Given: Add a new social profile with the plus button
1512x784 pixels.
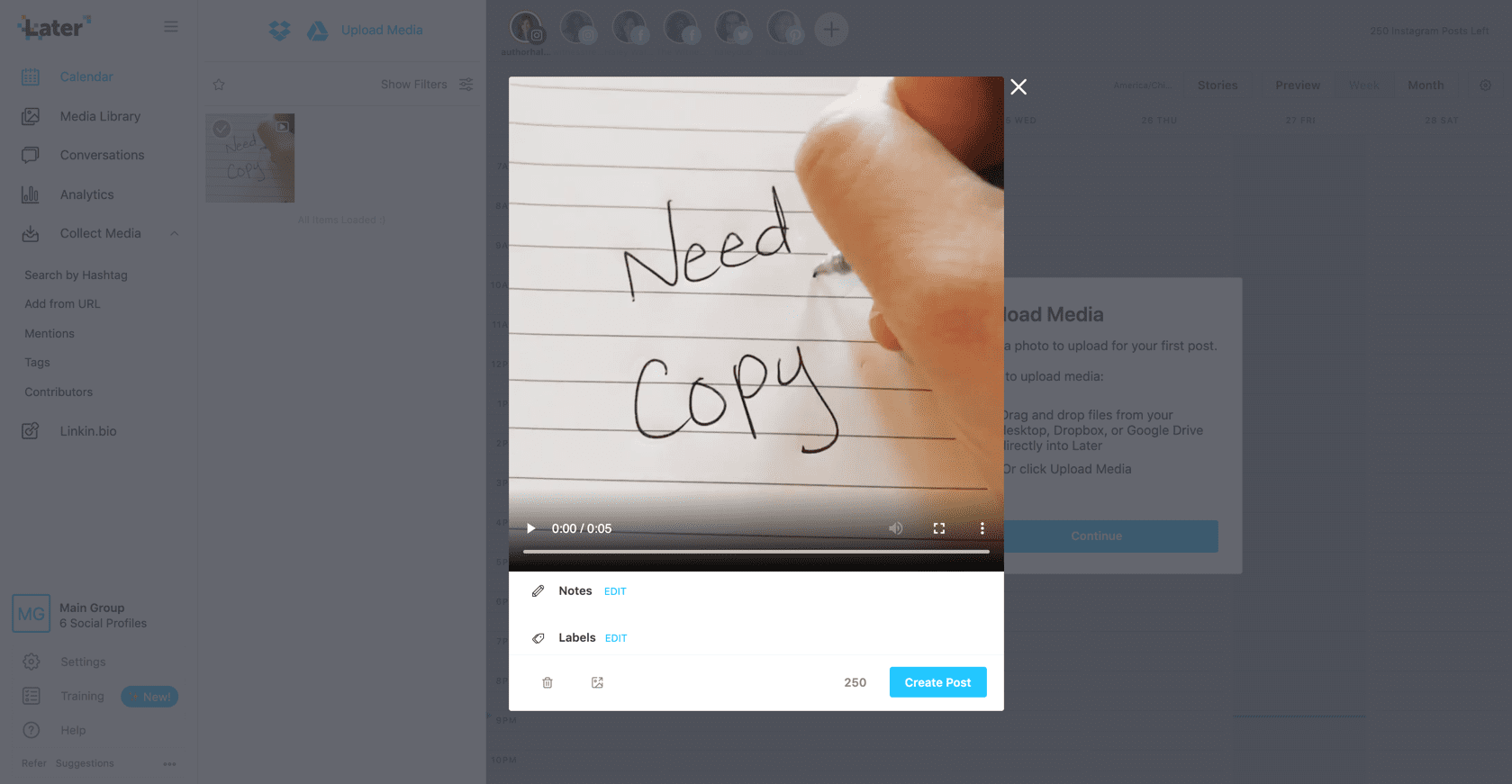Looking at the screenshot, I should [x=831, y=30].
